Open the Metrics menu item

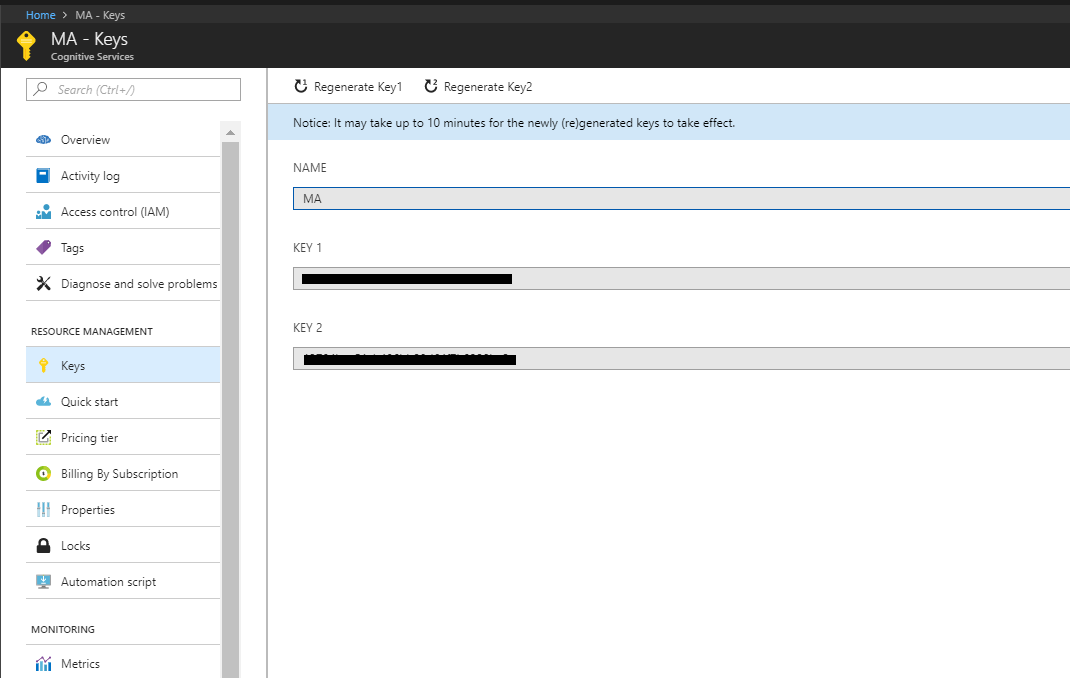123,663
